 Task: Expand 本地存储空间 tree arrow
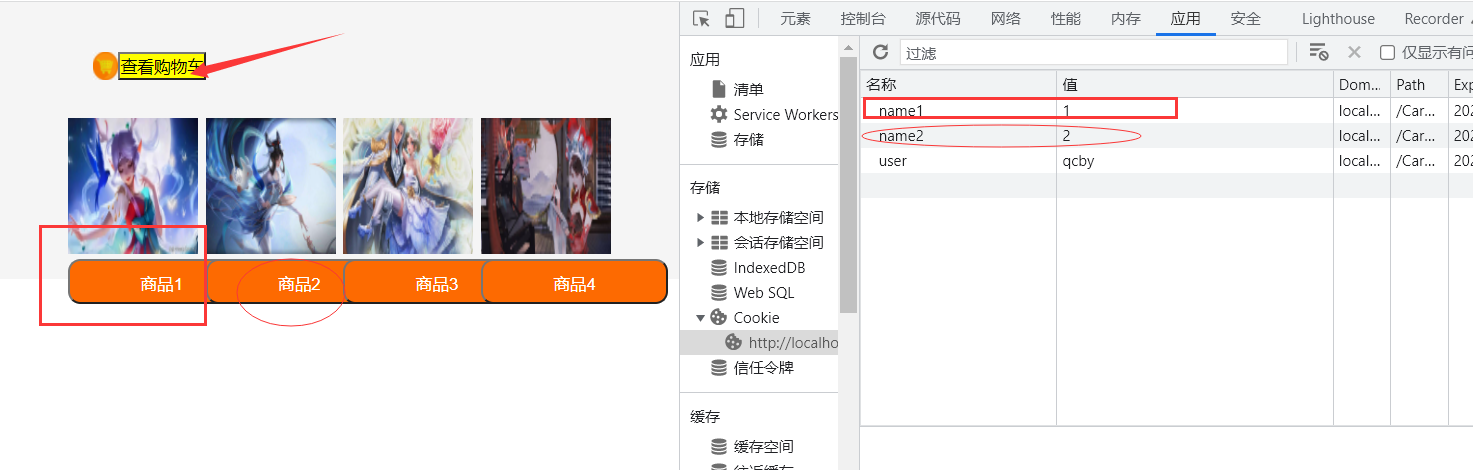pos(700,217)
